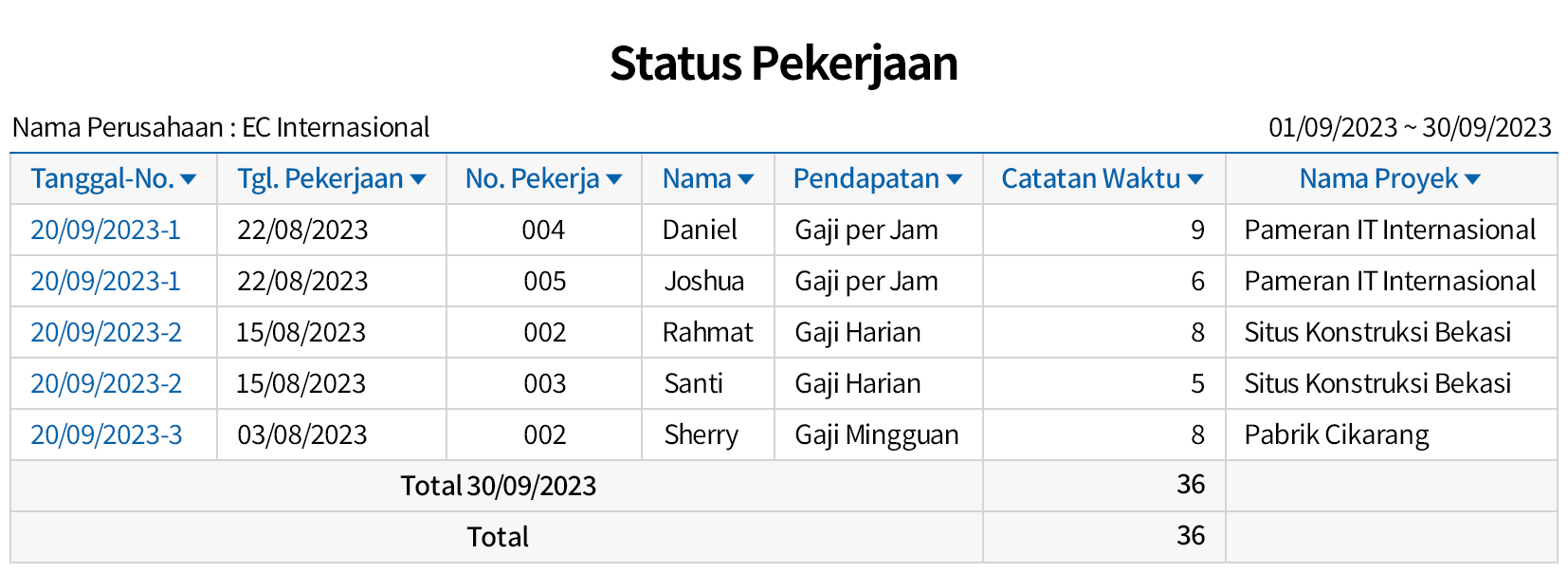This screenshot has height=573, width=1568.
Task: Click the Nama Proyek column header text
Action: click(x=1378, y=179)
